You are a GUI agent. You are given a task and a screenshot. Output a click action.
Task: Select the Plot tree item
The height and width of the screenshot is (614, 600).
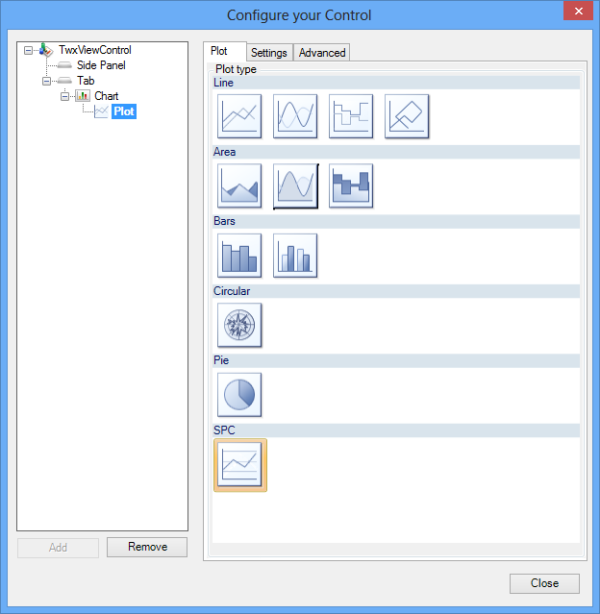[x=124, y=112]
